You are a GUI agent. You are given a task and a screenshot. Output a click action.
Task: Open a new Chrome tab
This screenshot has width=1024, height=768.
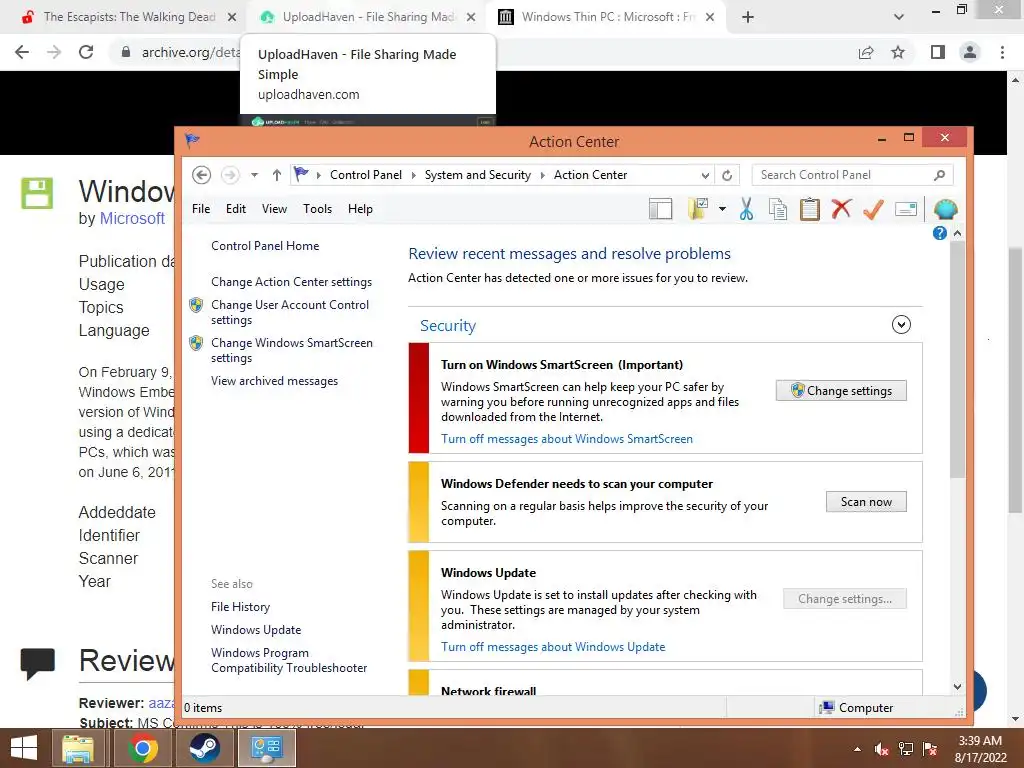point(748,18)
